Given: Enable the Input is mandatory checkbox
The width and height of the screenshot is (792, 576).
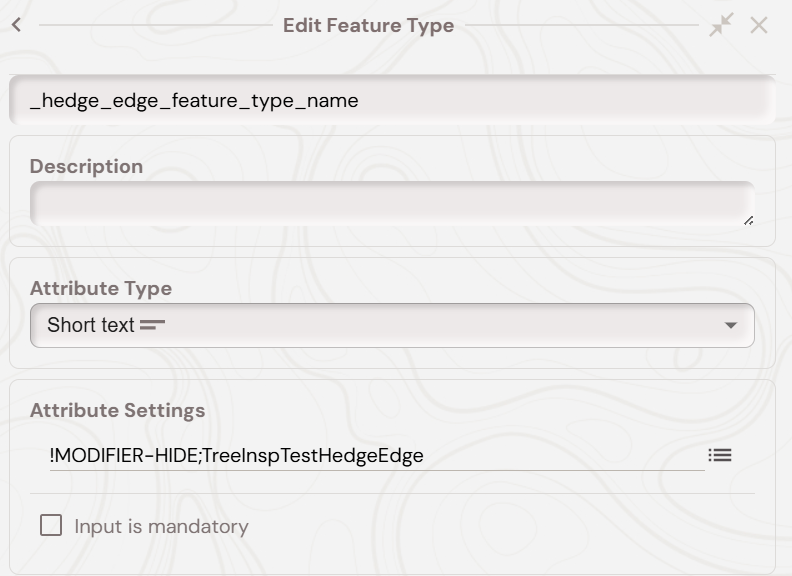Looking at the screenshot, I should coord(51,525).
